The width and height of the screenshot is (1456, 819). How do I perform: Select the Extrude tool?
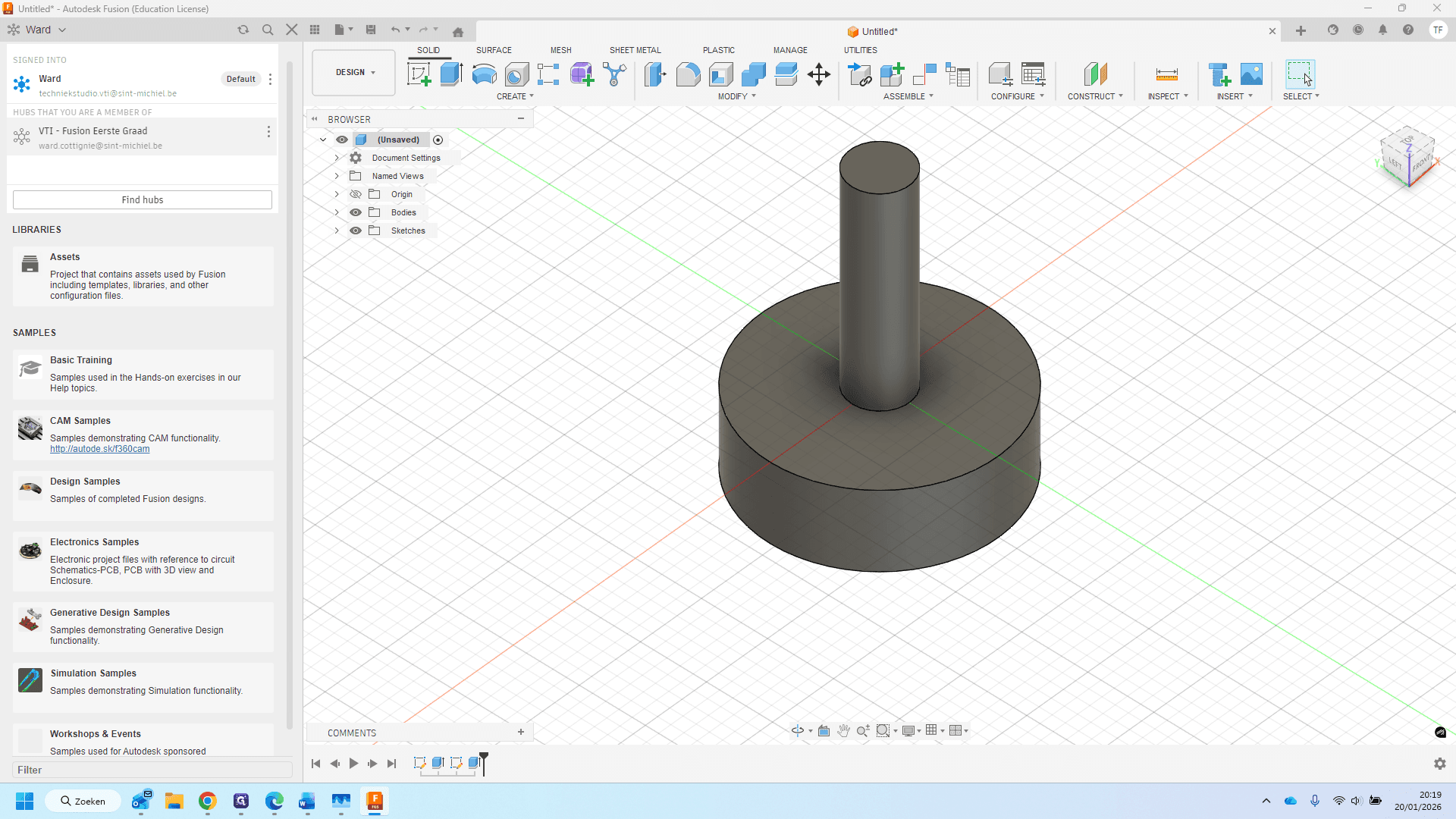click(x=451, y=74)
